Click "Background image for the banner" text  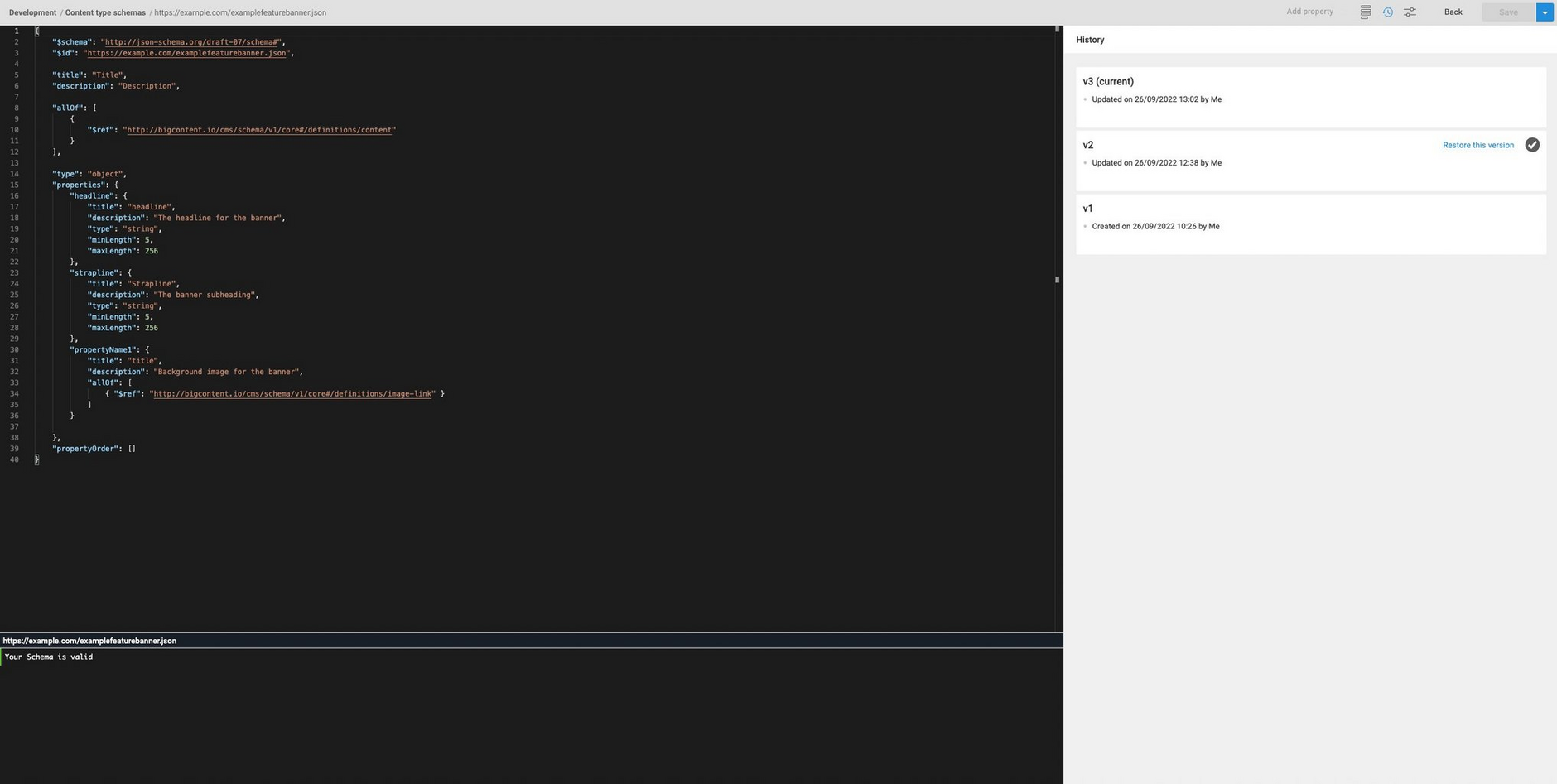point(228,373)
